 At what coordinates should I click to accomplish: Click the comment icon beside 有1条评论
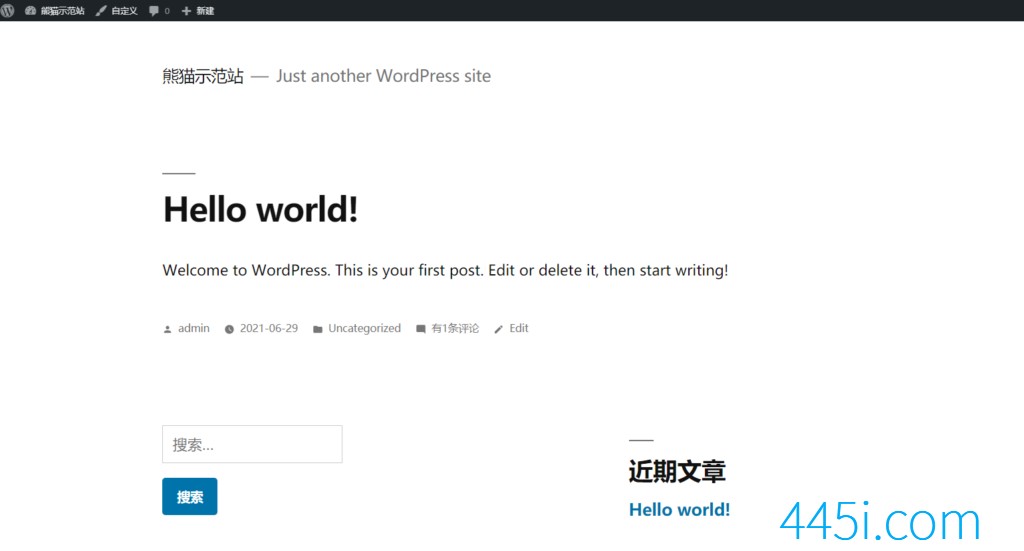click(x=421, y=329)
